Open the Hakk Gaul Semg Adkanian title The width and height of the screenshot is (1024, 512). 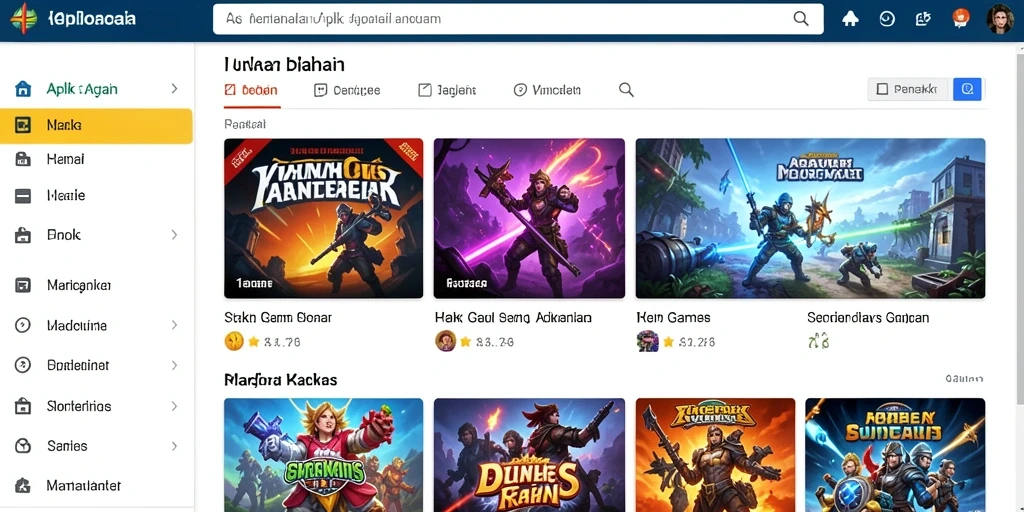513,318
